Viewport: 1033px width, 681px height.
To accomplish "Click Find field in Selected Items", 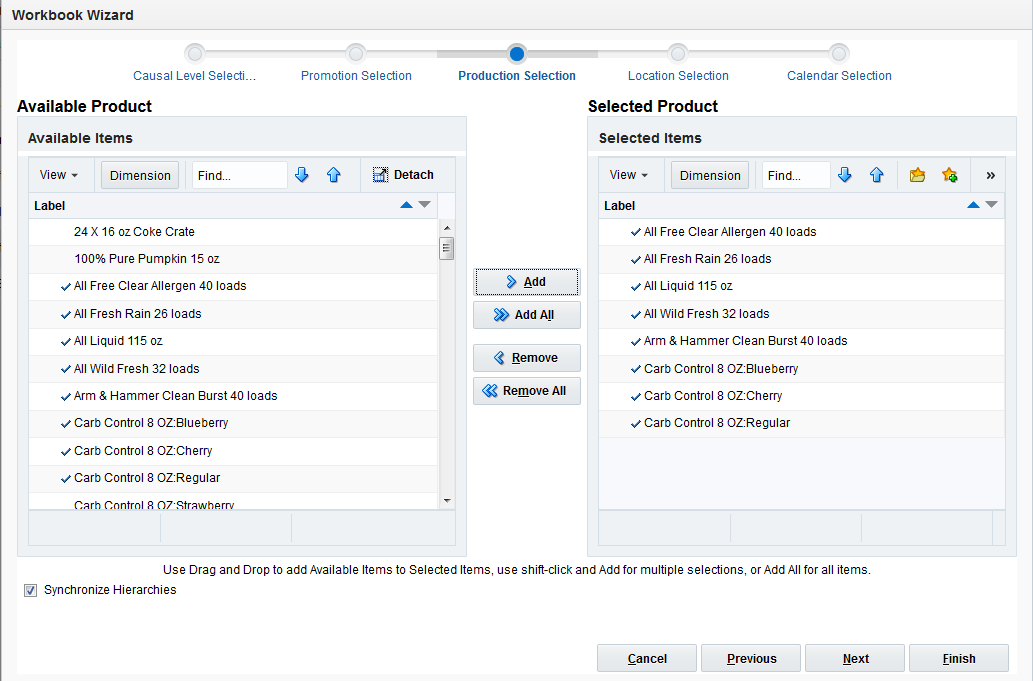I will coord(796,175).
